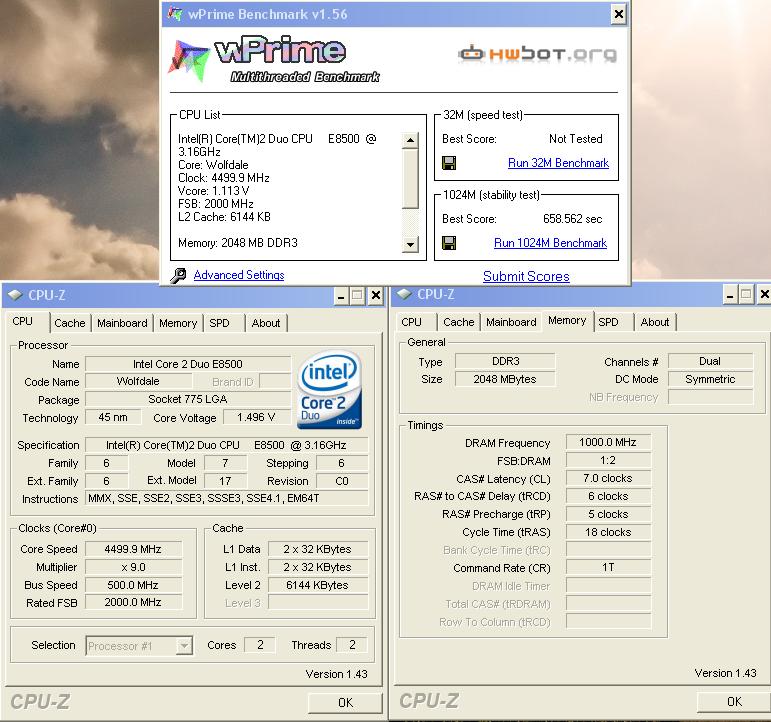Click the Core Voltage 1.496 V field
This screenshot has width=771, height=722.
coord(256,418)
